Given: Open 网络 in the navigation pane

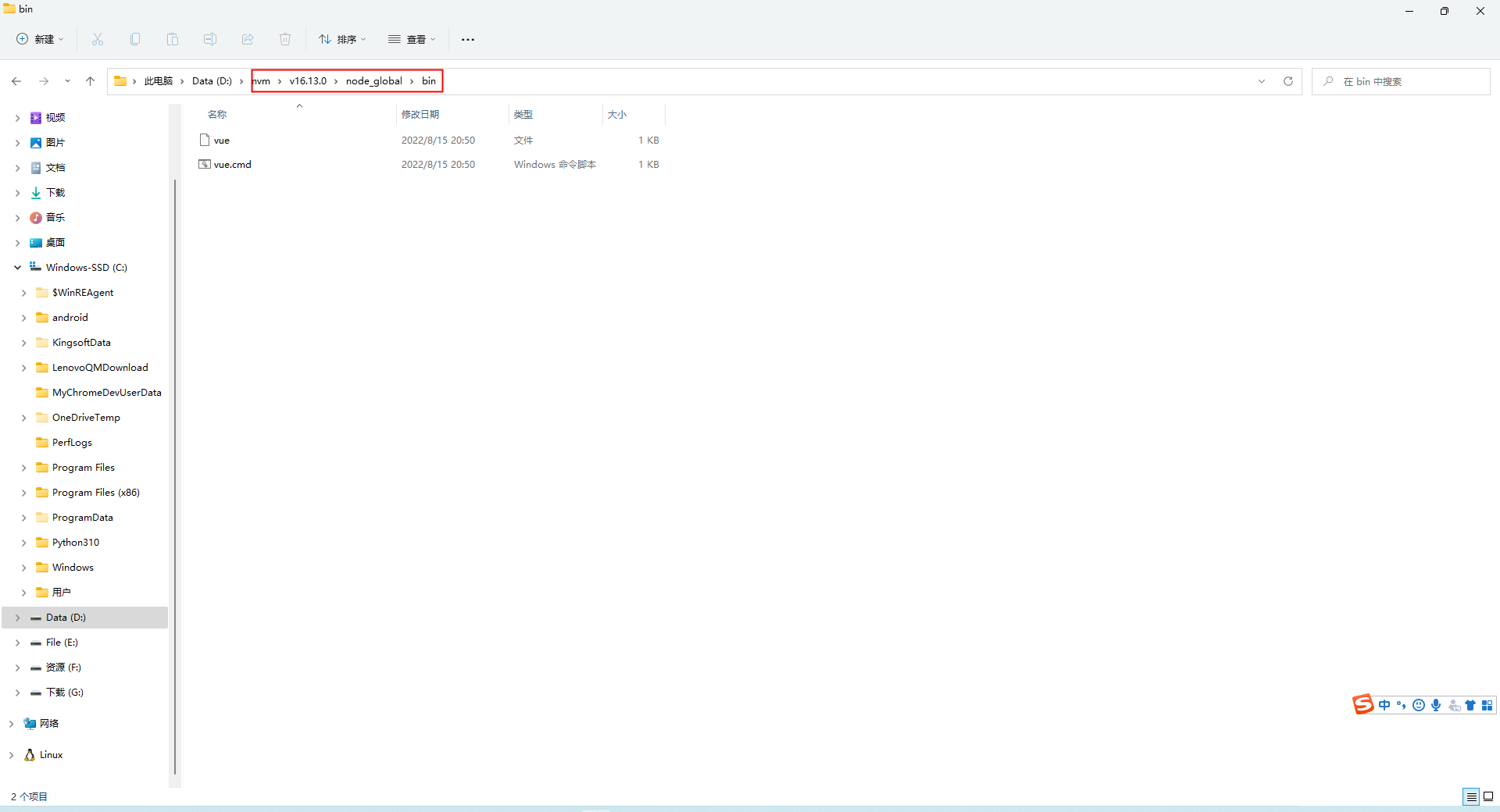Looking at the screenshot, I should 48,724.
